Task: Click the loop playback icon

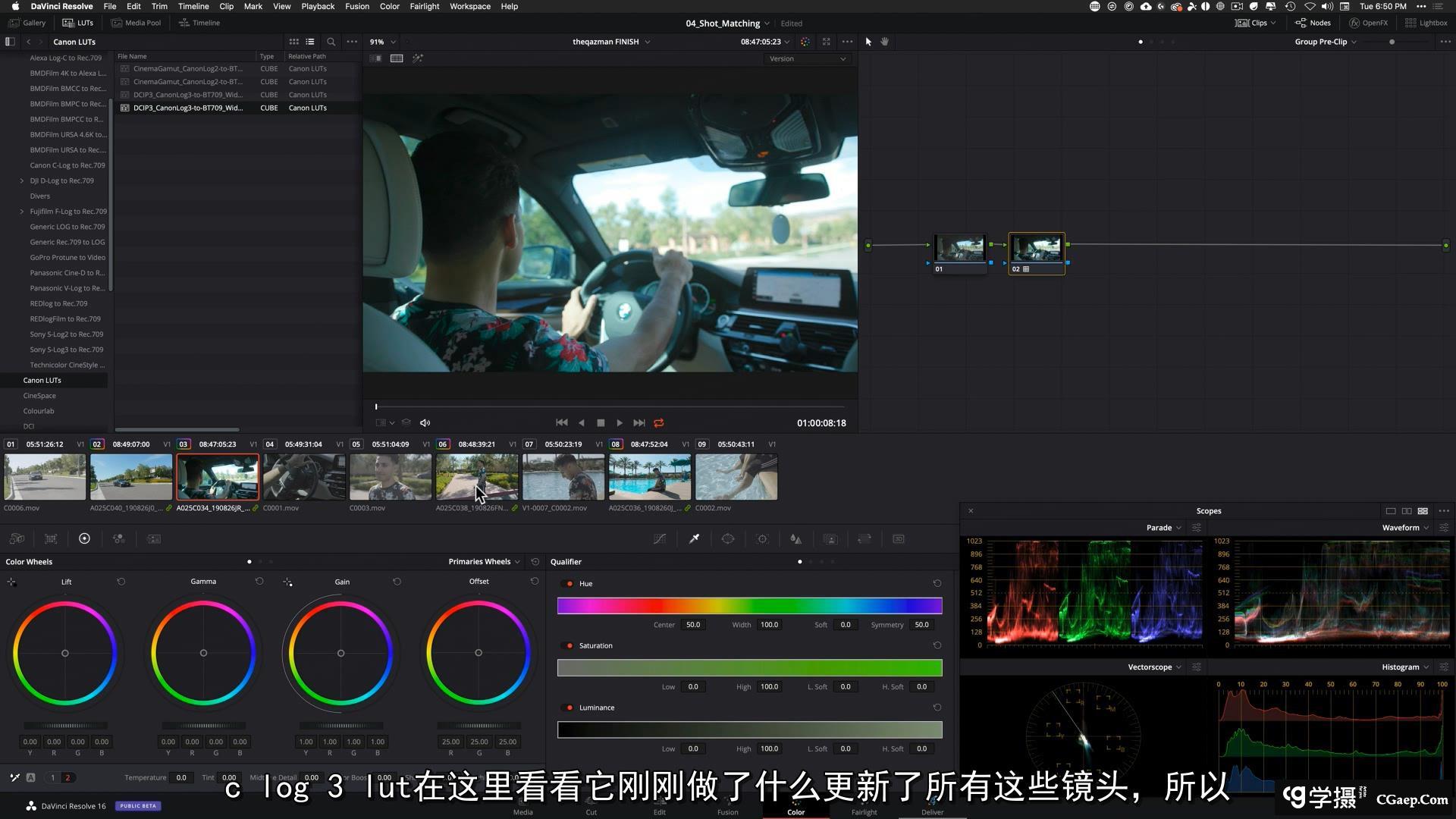Action: tap(659, 423)
